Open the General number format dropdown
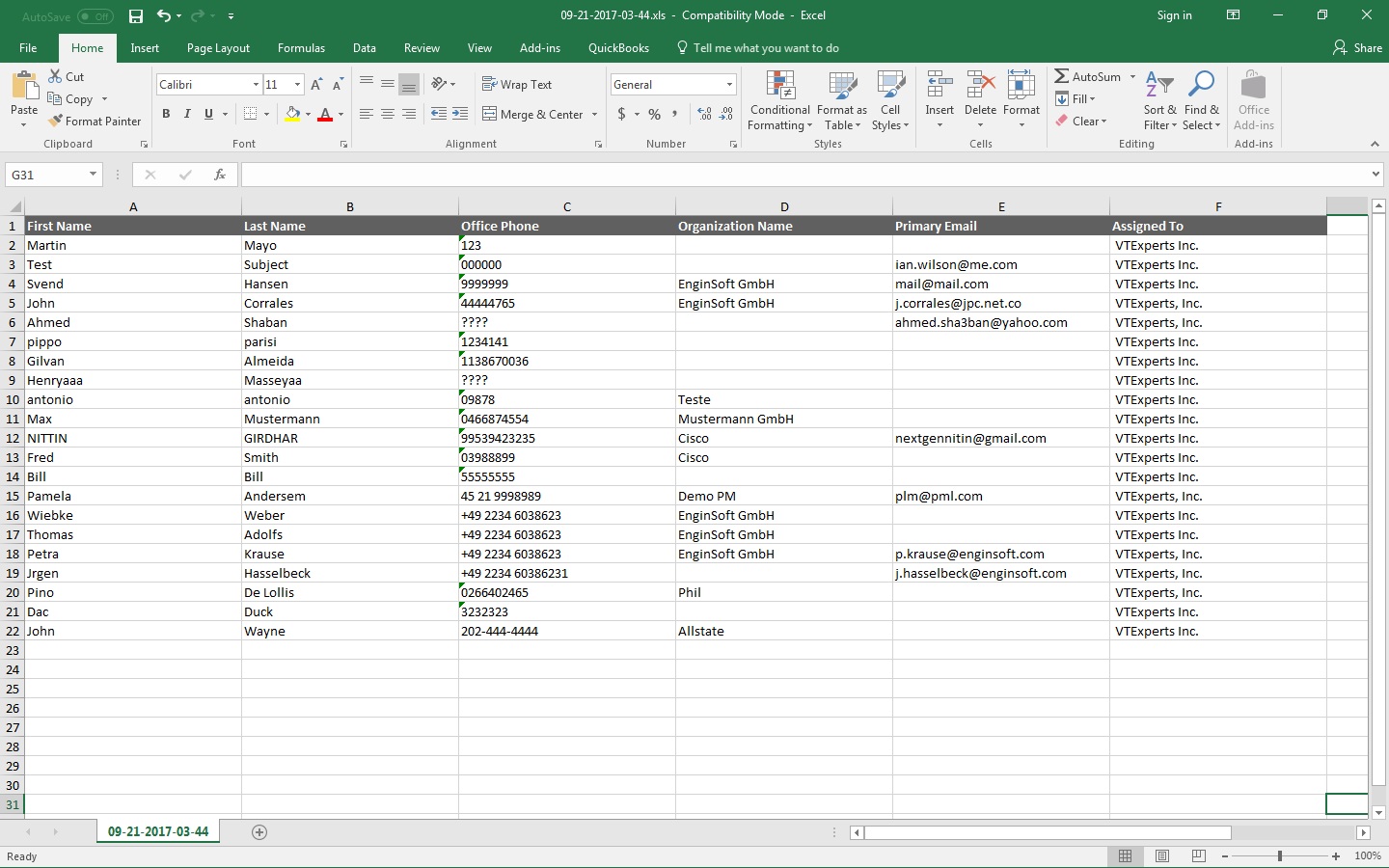 729,85
